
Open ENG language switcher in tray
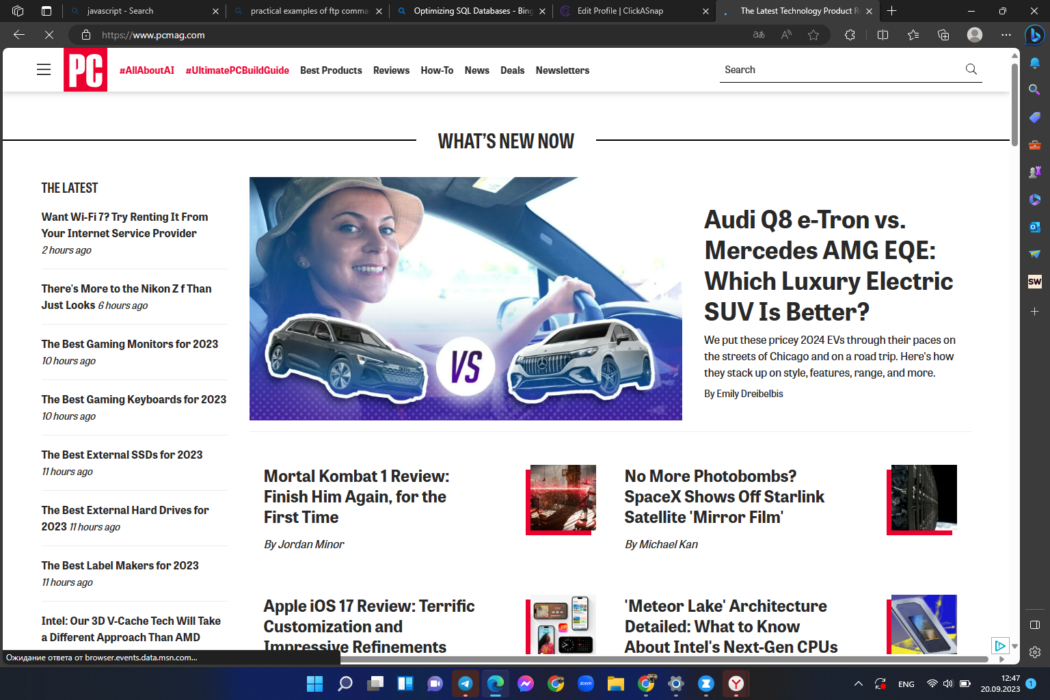pyautogui.click(x=906, y=684)
